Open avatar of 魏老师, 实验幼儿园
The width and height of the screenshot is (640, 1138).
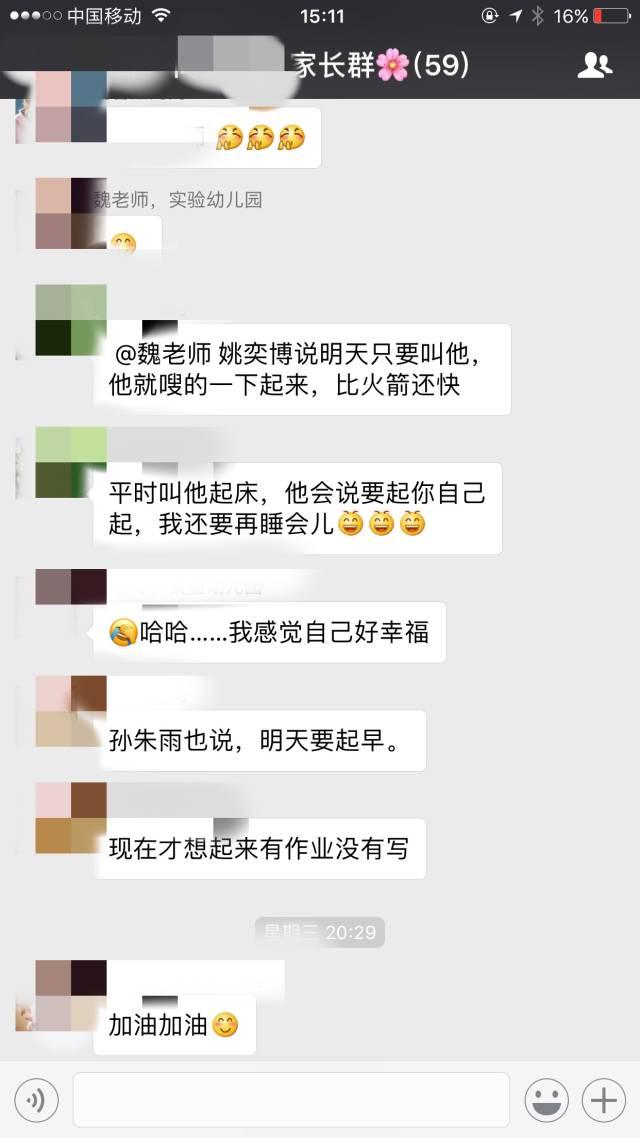(x=71, y=213)
